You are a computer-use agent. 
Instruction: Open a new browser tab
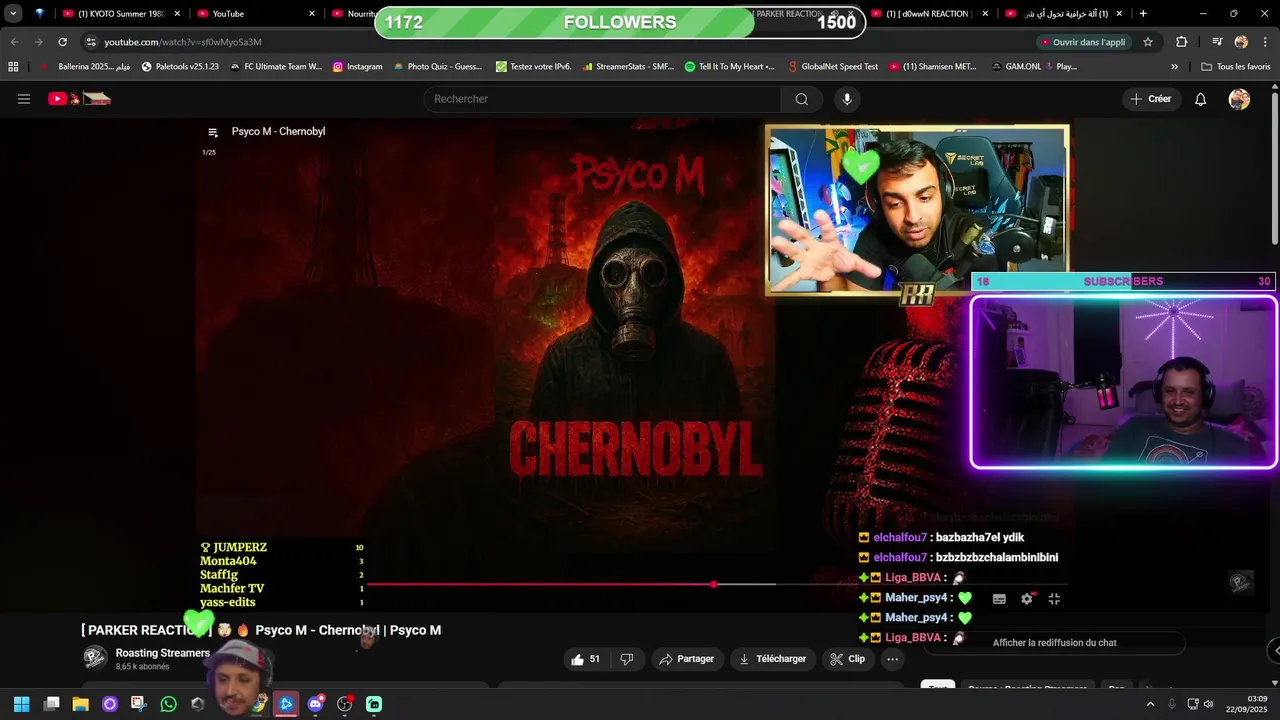(x=1143, y=14)
